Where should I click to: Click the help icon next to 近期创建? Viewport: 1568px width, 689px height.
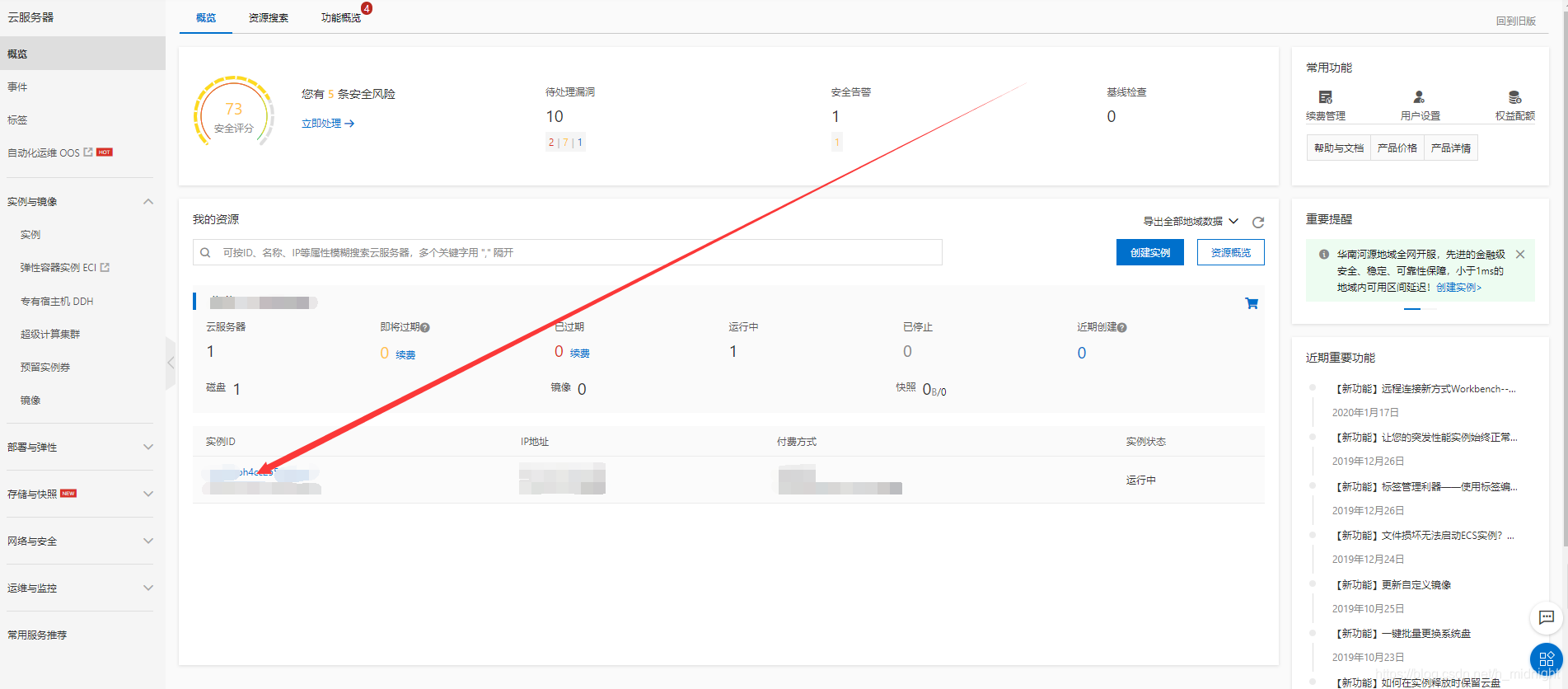[1122, 327]
